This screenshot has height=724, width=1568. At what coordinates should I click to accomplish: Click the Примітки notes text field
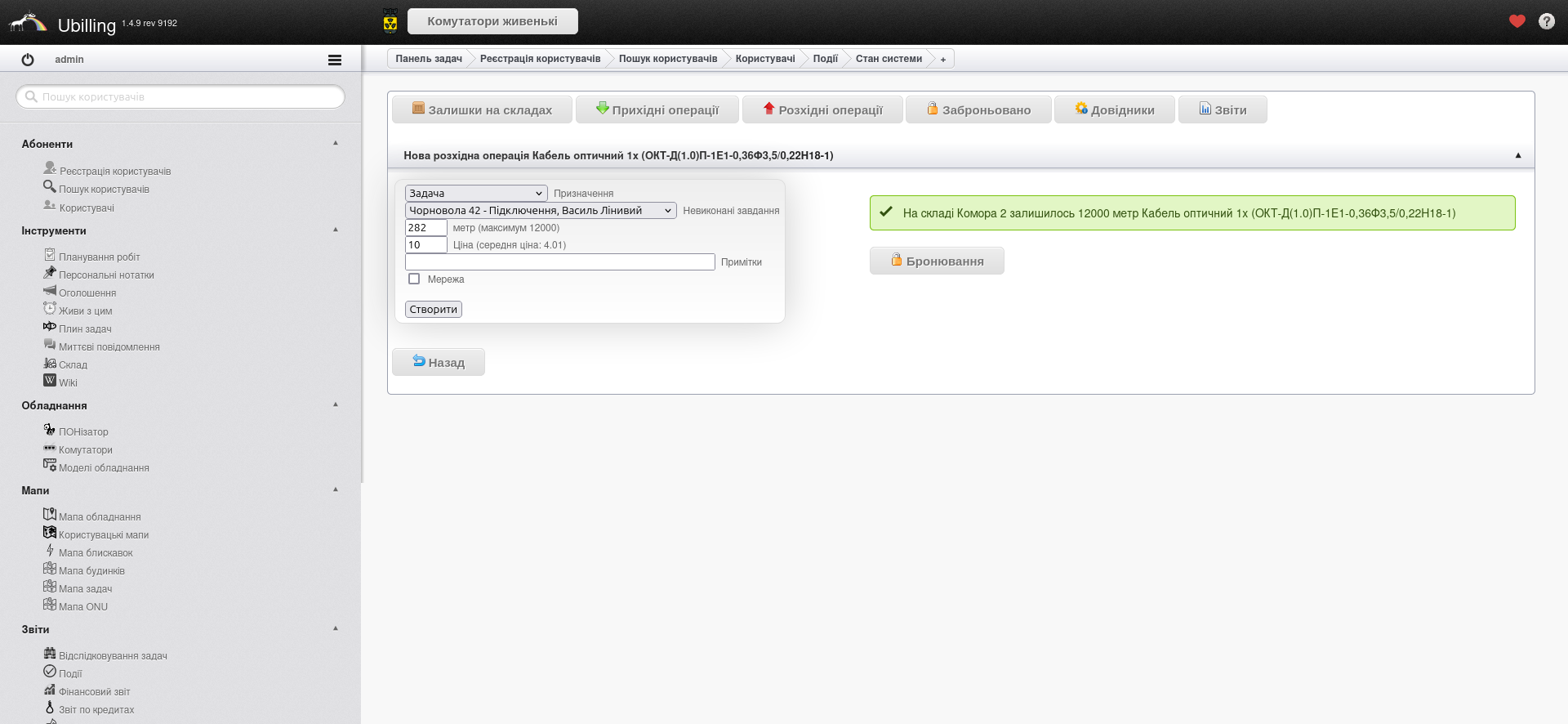[559, 261]
